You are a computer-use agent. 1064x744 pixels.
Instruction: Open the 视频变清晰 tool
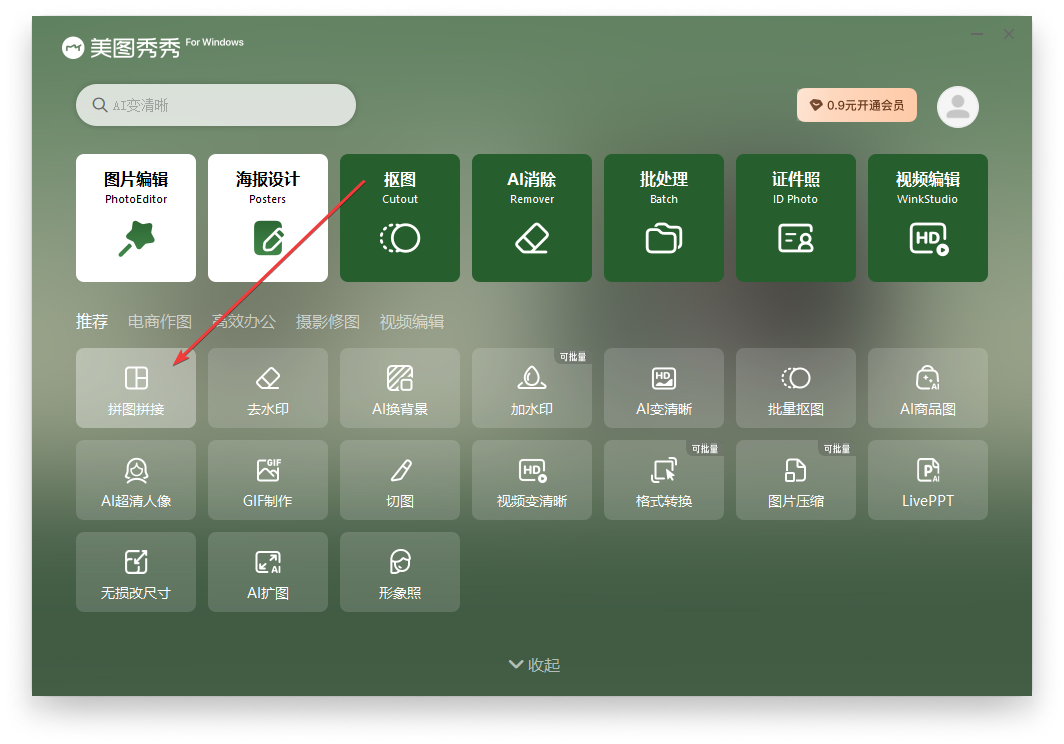point(531,480)
